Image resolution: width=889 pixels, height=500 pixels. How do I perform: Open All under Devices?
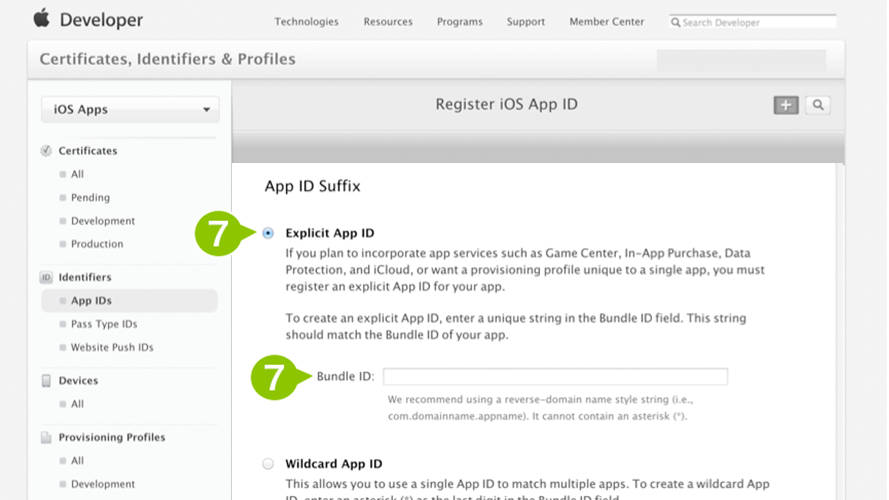(x=77, y=404)
